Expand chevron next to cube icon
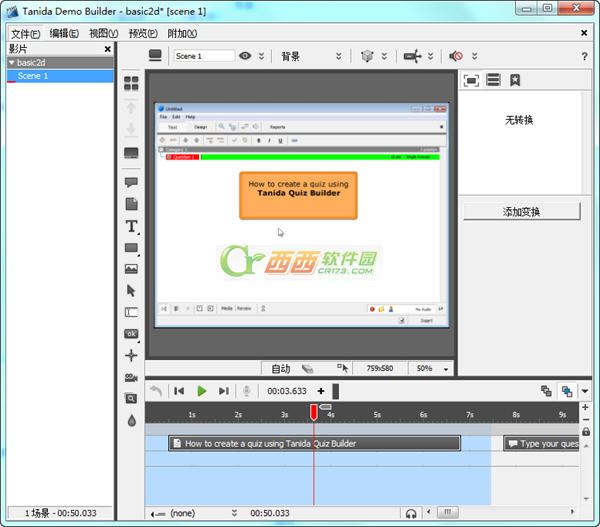Viewport: 600px width, 527px height. pyautogui.click(x=384, y=56)
